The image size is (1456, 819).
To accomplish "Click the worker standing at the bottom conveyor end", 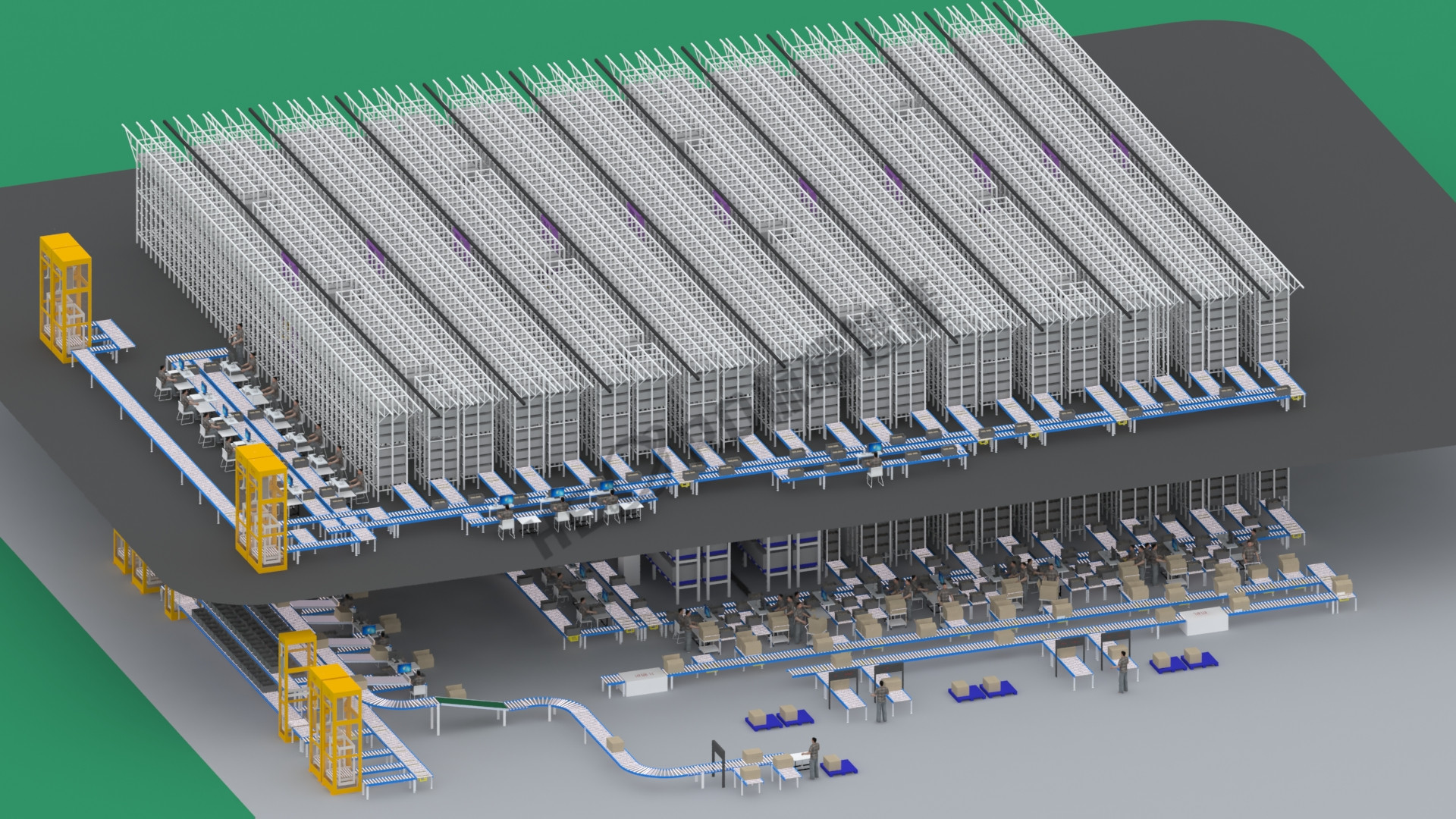I will tap(813, 758).
